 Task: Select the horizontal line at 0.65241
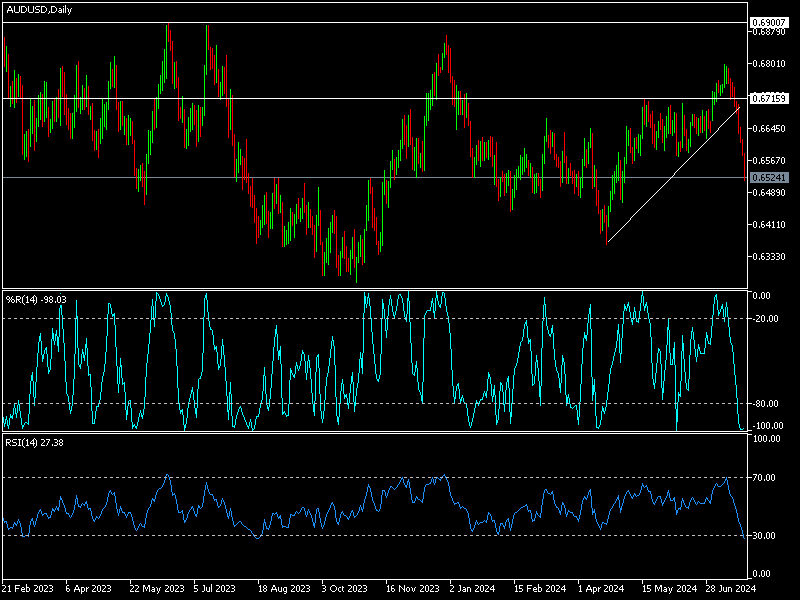coord(400,177)
